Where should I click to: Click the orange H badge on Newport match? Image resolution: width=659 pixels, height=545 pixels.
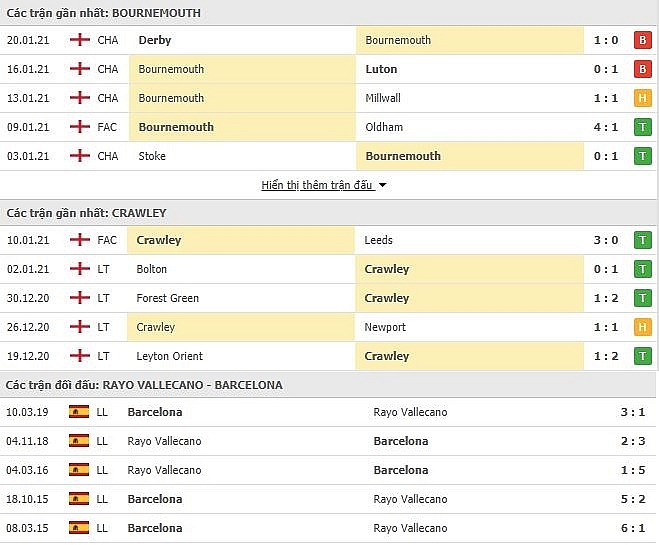pyautogui.click(x=643, y=328)
